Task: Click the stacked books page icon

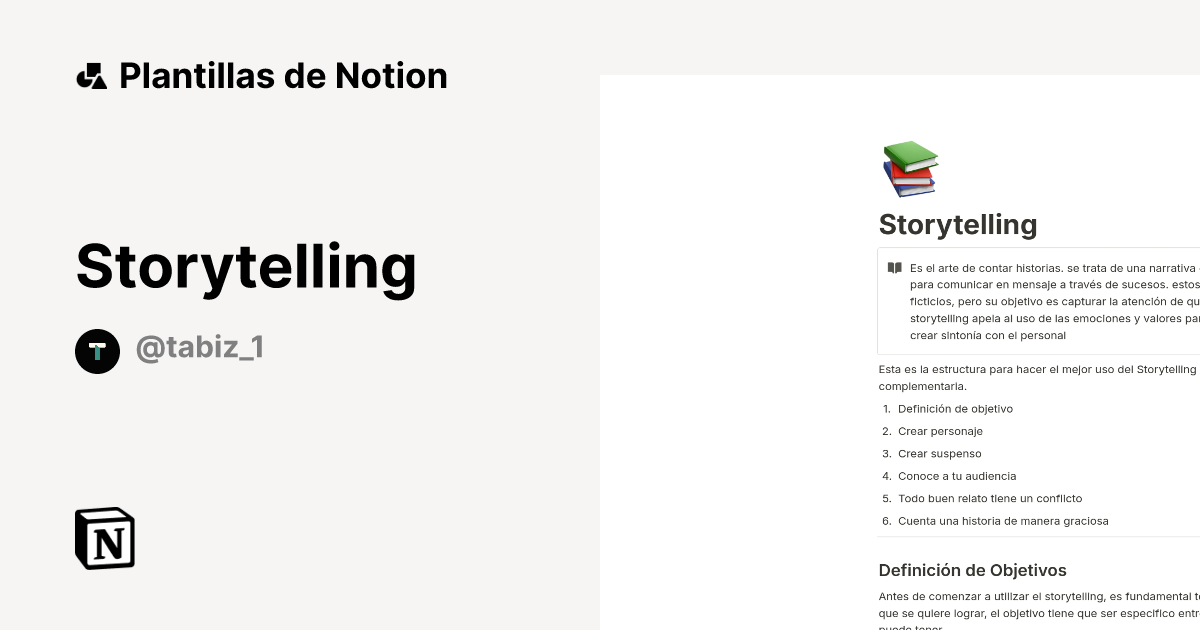Action: click(x=910, y=169)
